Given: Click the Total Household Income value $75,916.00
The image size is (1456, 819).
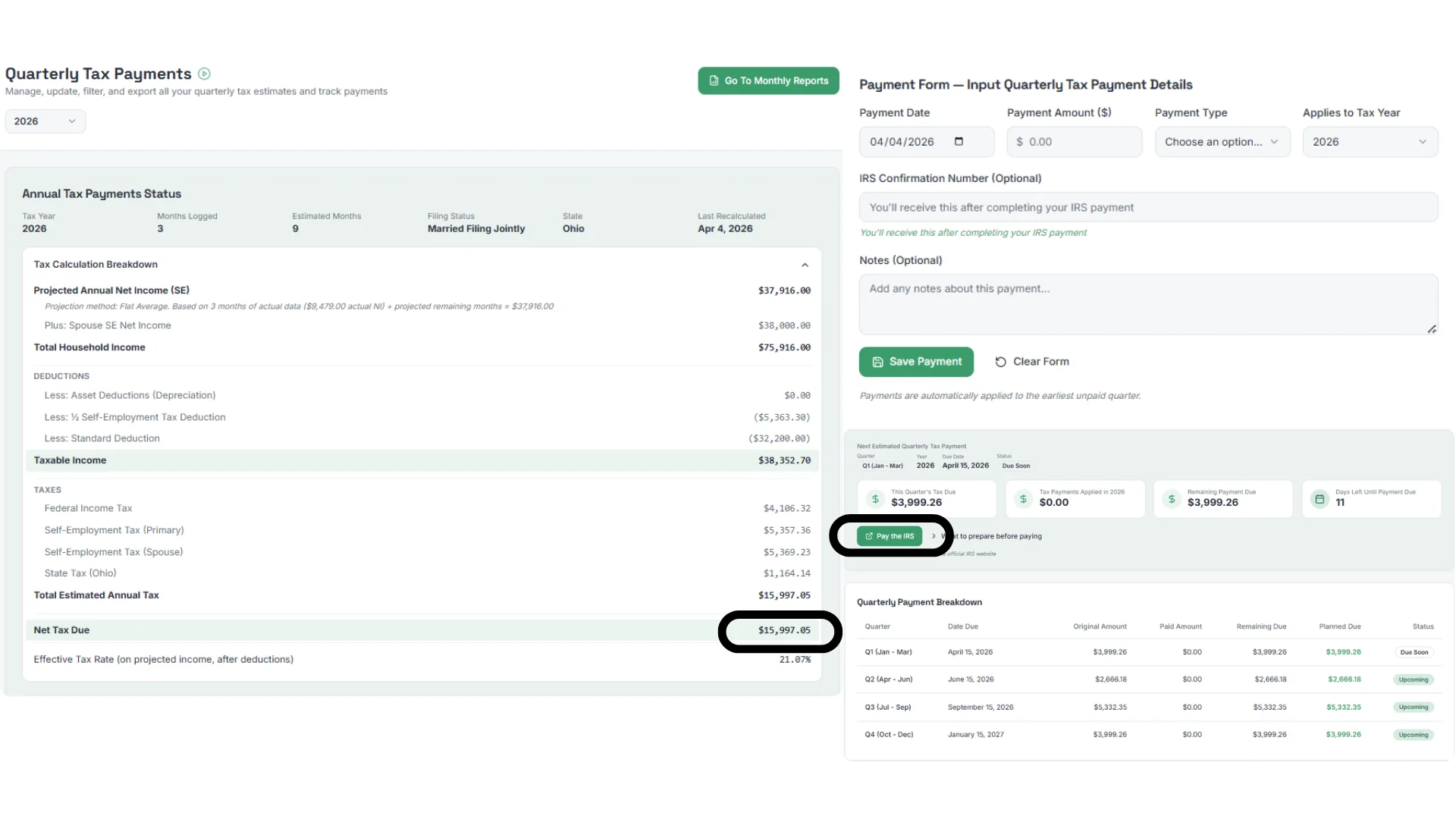Looking at the screenshot, I should 784,347.
